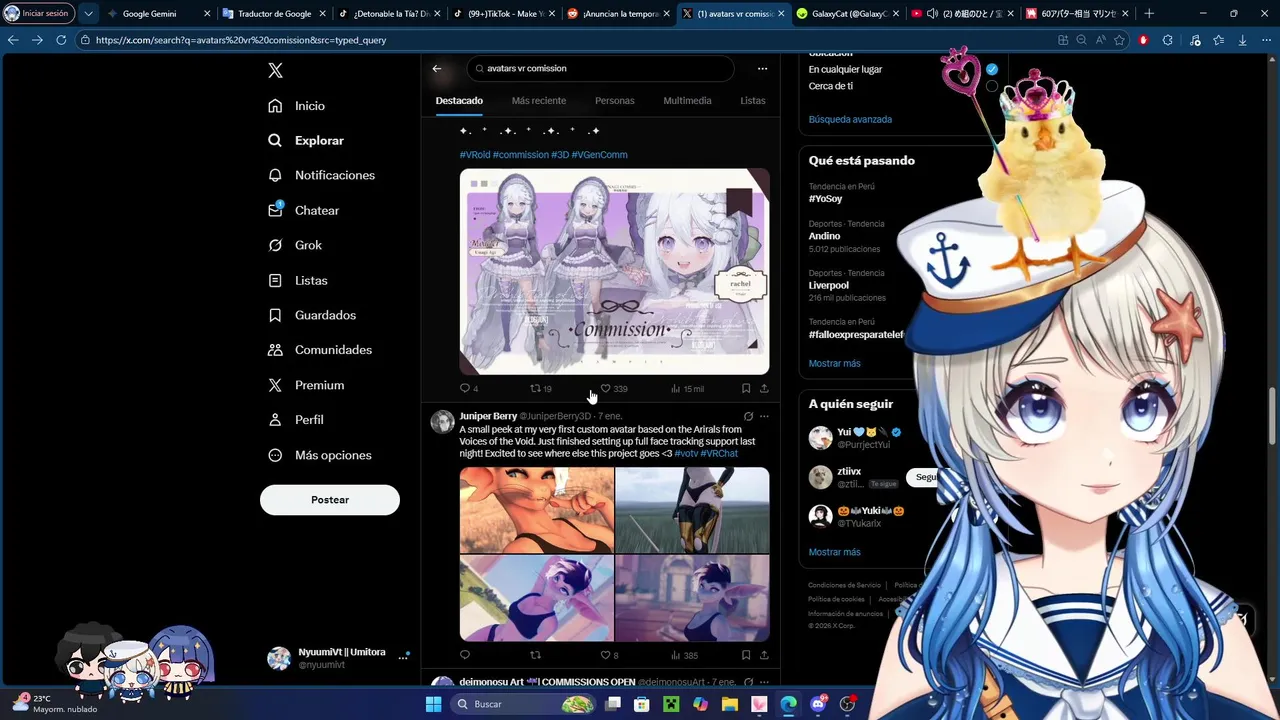The image size is (1280, 720).
Task: Open Listas in the sidebar
Action: [297, 280]
